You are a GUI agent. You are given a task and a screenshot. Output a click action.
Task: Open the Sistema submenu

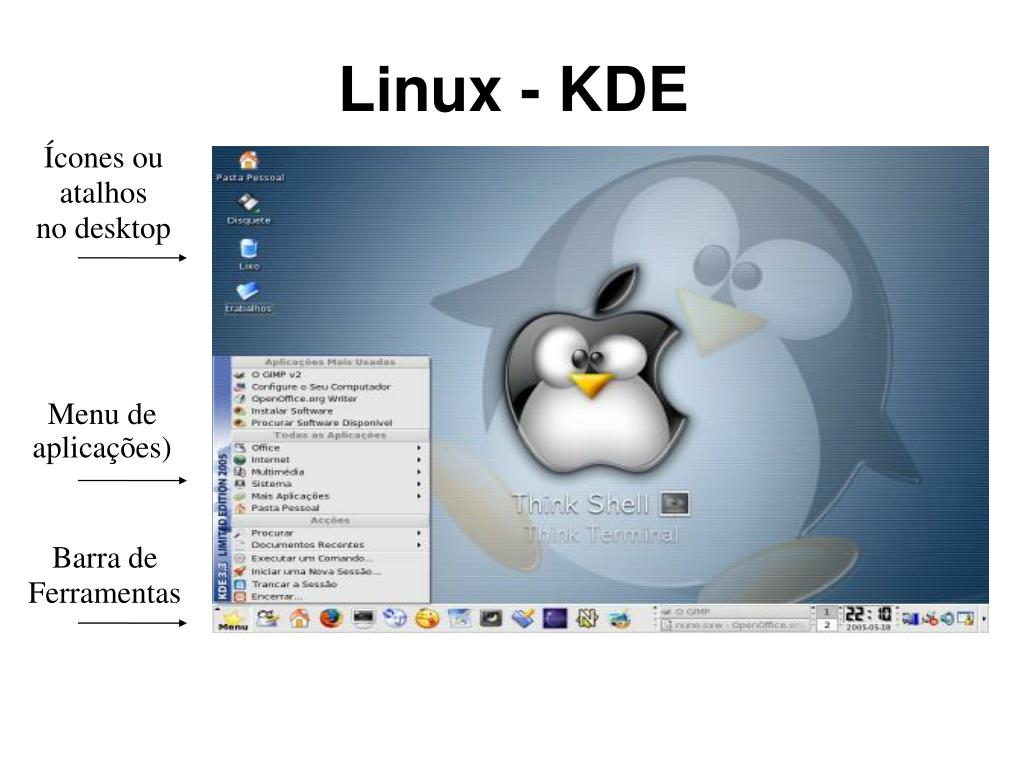271,484
